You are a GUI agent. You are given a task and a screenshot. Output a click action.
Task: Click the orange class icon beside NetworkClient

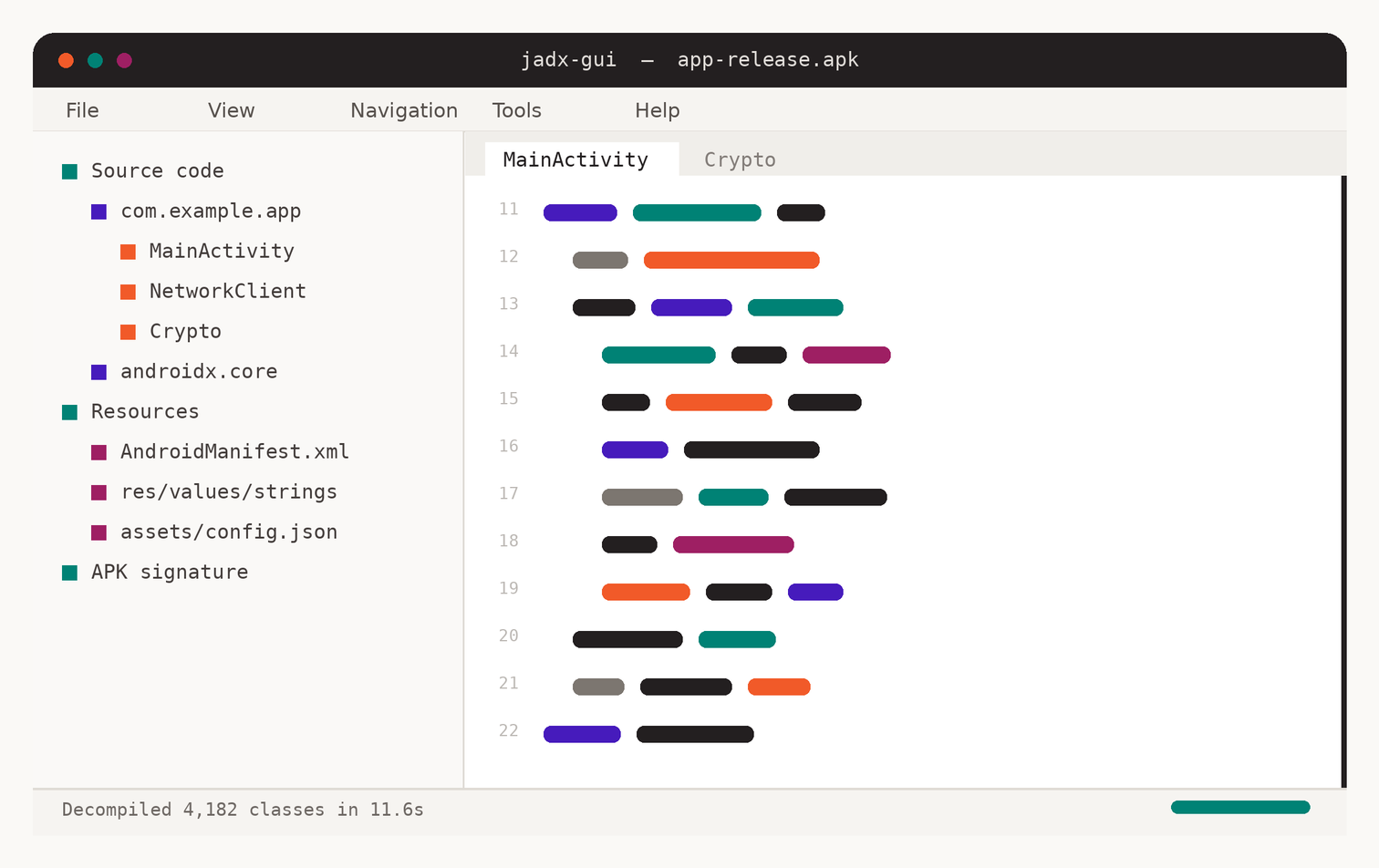[128, 292]
